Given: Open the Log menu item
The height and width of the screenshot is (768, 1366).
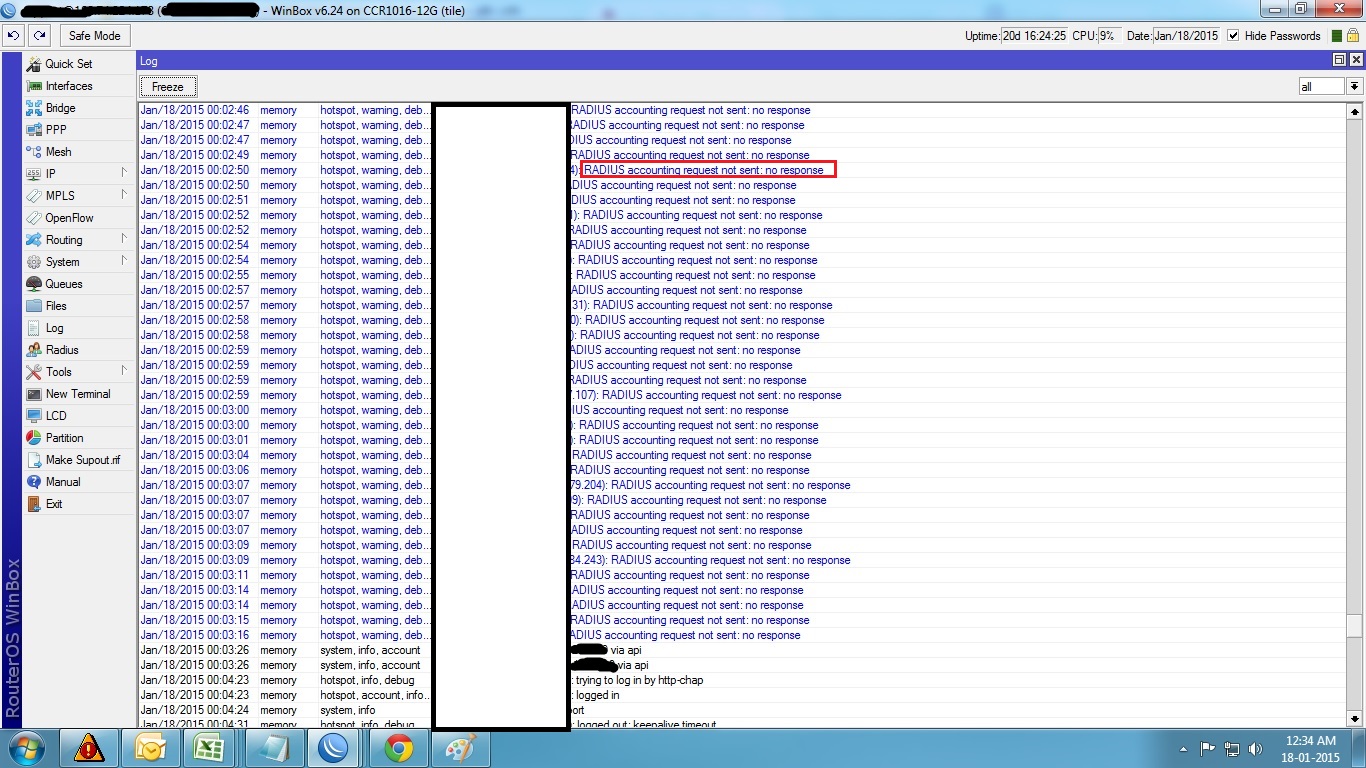Looking at the screenshot, I should [x=54, y=328].
